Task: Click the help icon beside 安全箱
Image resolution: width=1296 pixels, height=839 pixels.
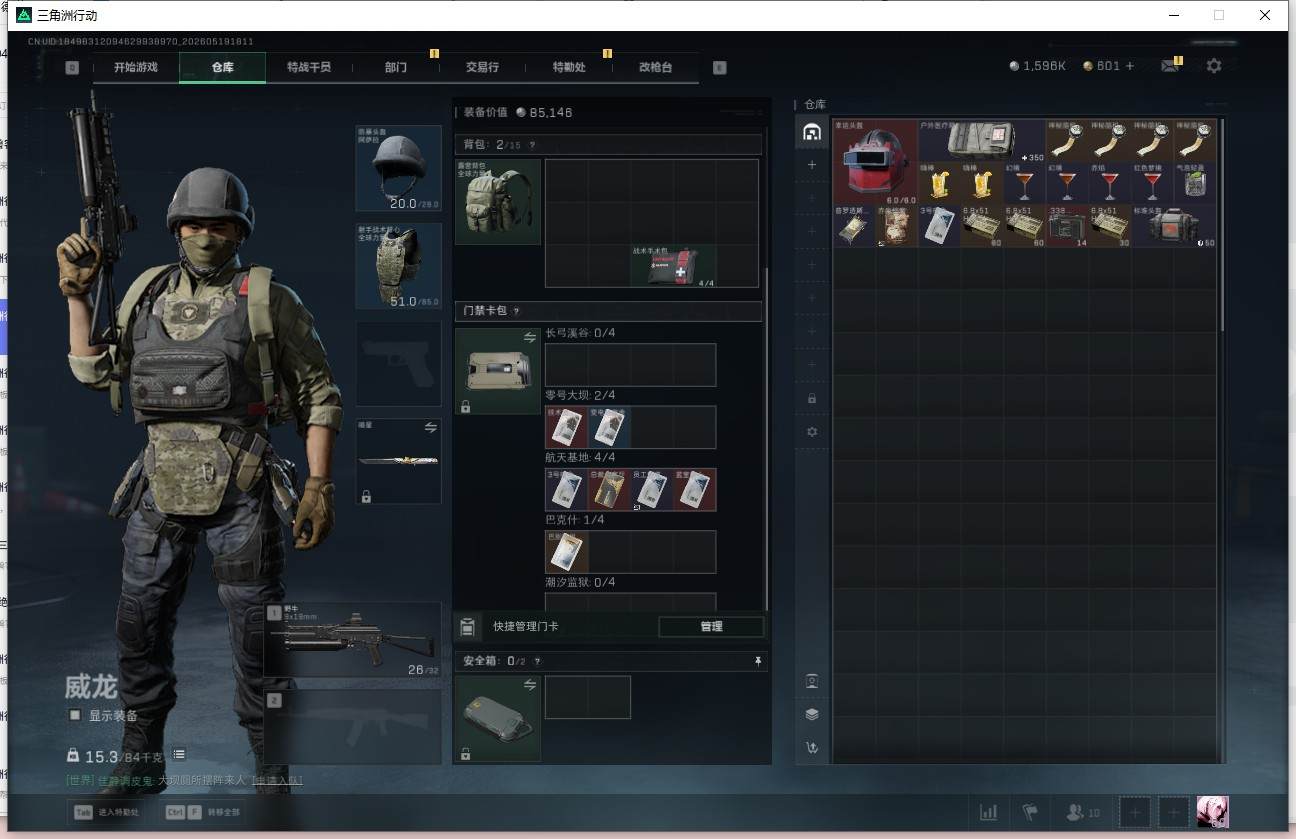Action: pyautogui.click(x=537, y=661)
